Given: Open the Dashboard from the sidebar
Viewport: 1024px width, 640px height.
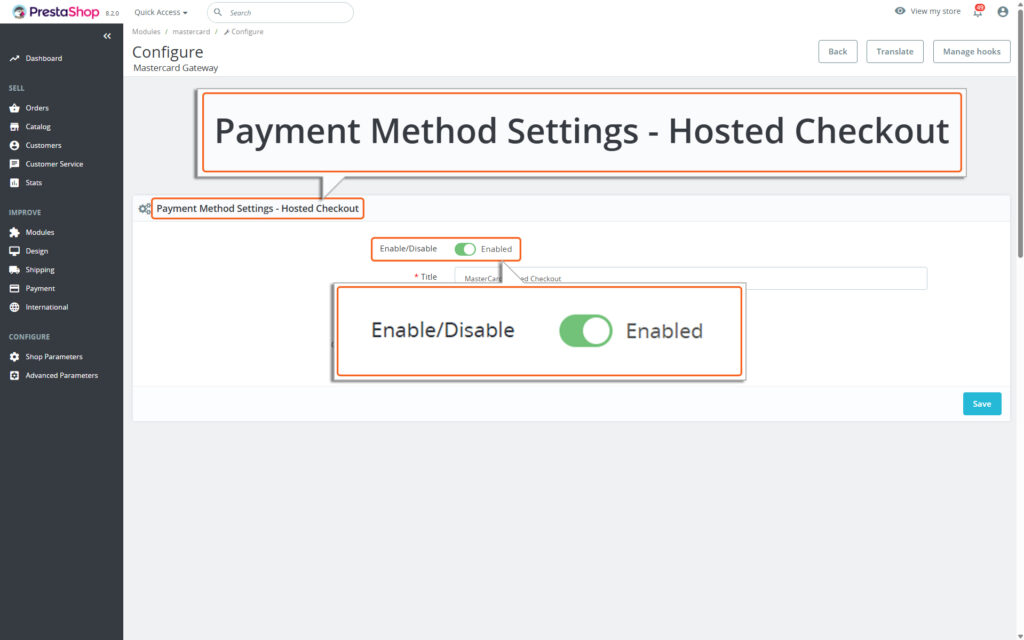Looking at the screenshot, I should pos(42,58).
